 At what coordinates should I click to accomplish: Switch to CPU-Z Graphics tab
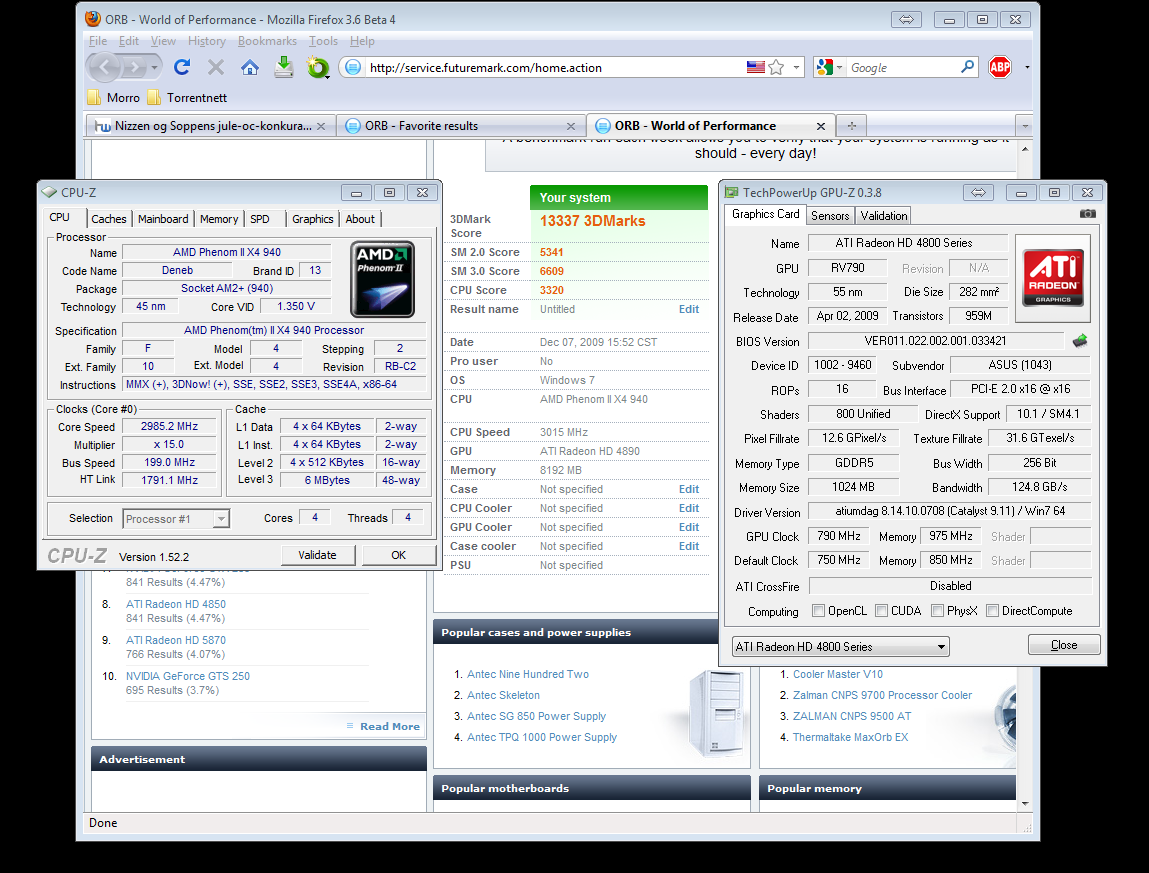[x=312, y=219]
